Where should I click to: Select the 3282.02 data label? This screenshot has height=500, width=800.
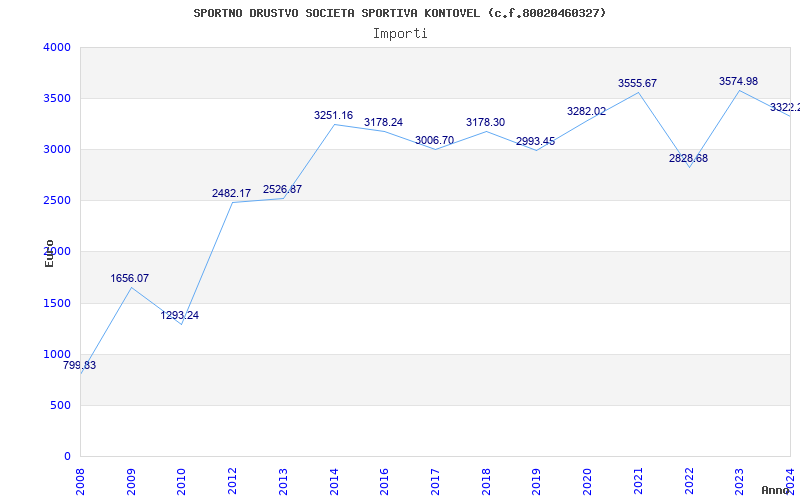(586, 111)
